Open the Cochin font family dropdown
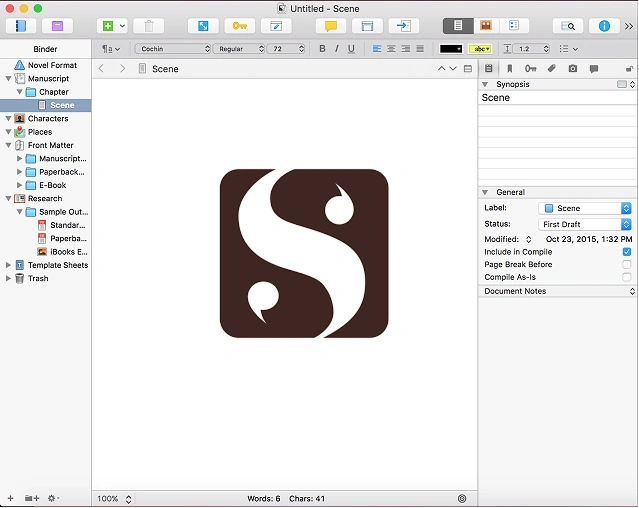 click(173, 49)
